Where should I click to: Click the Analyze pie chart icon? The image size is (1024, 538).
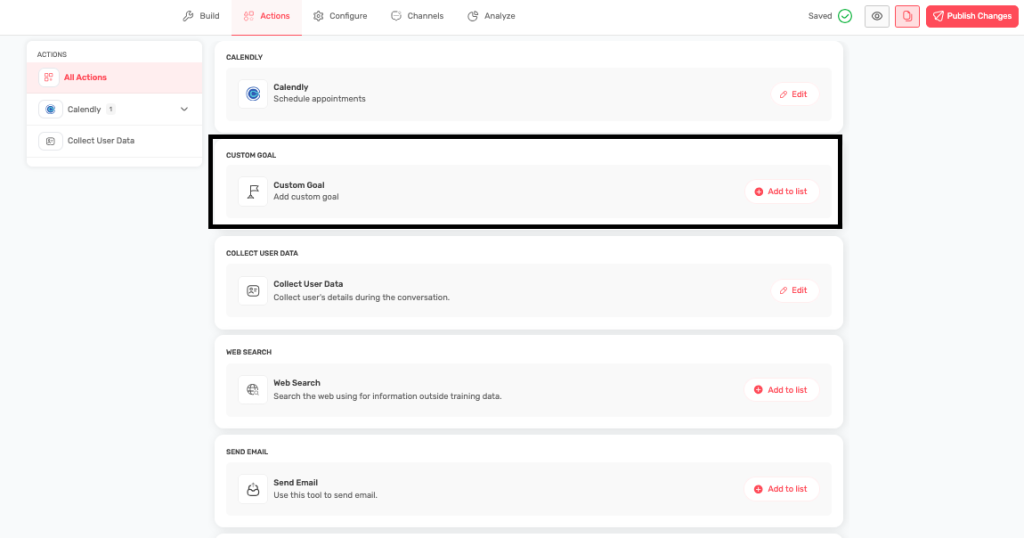(473, 16)
